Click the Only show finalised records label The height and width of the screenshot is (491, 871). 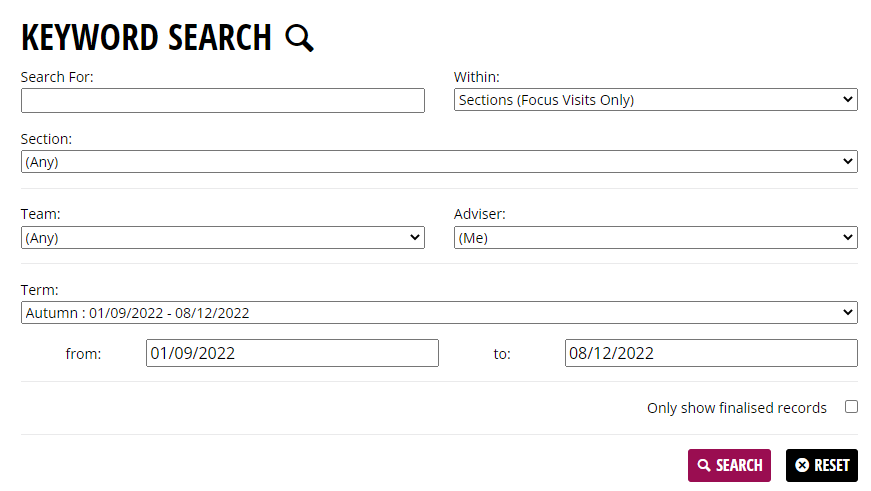coord(737,408)
